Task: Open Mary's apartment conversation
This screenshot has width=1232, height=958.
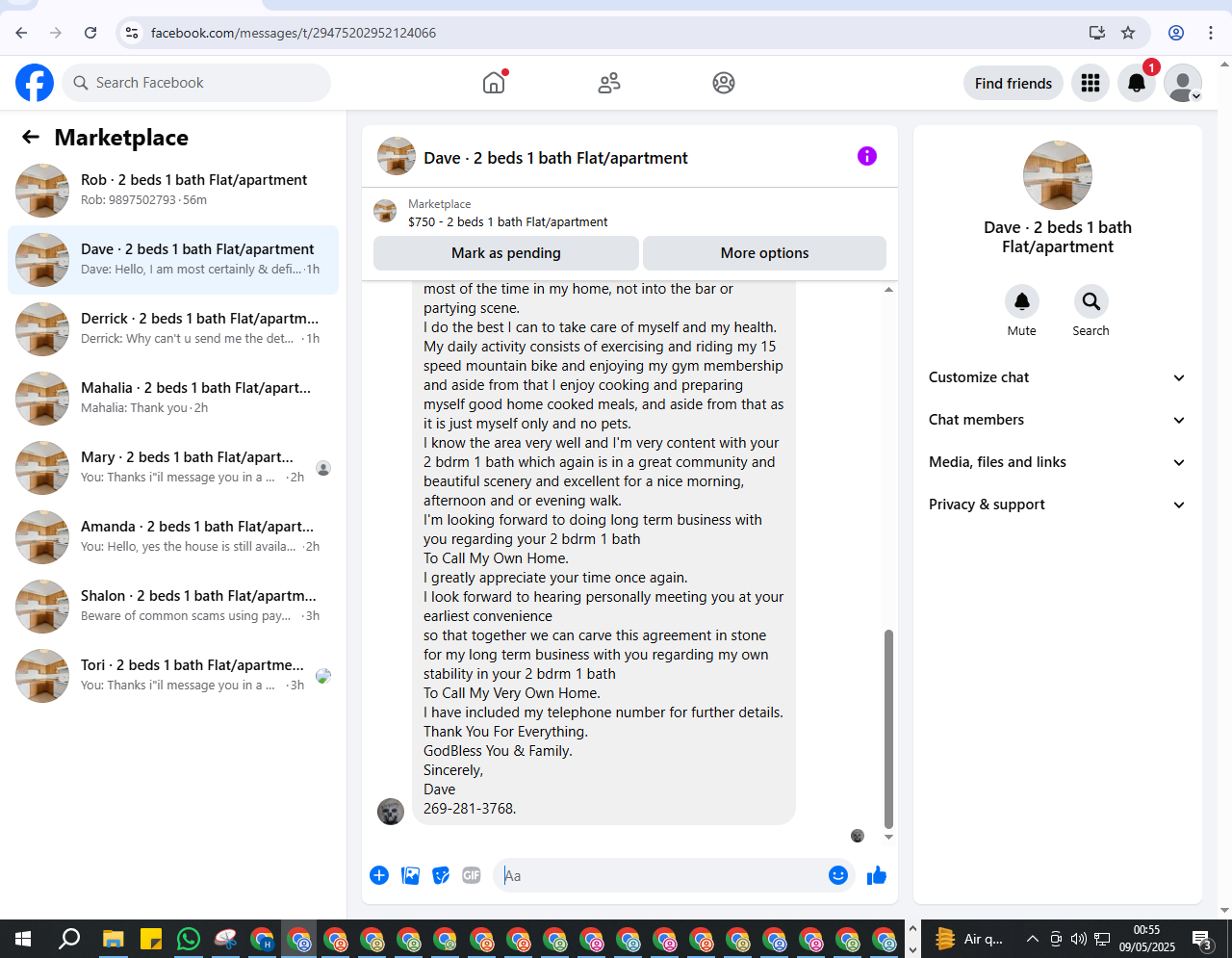Action: pyautogui.click(x=173, y=468)
